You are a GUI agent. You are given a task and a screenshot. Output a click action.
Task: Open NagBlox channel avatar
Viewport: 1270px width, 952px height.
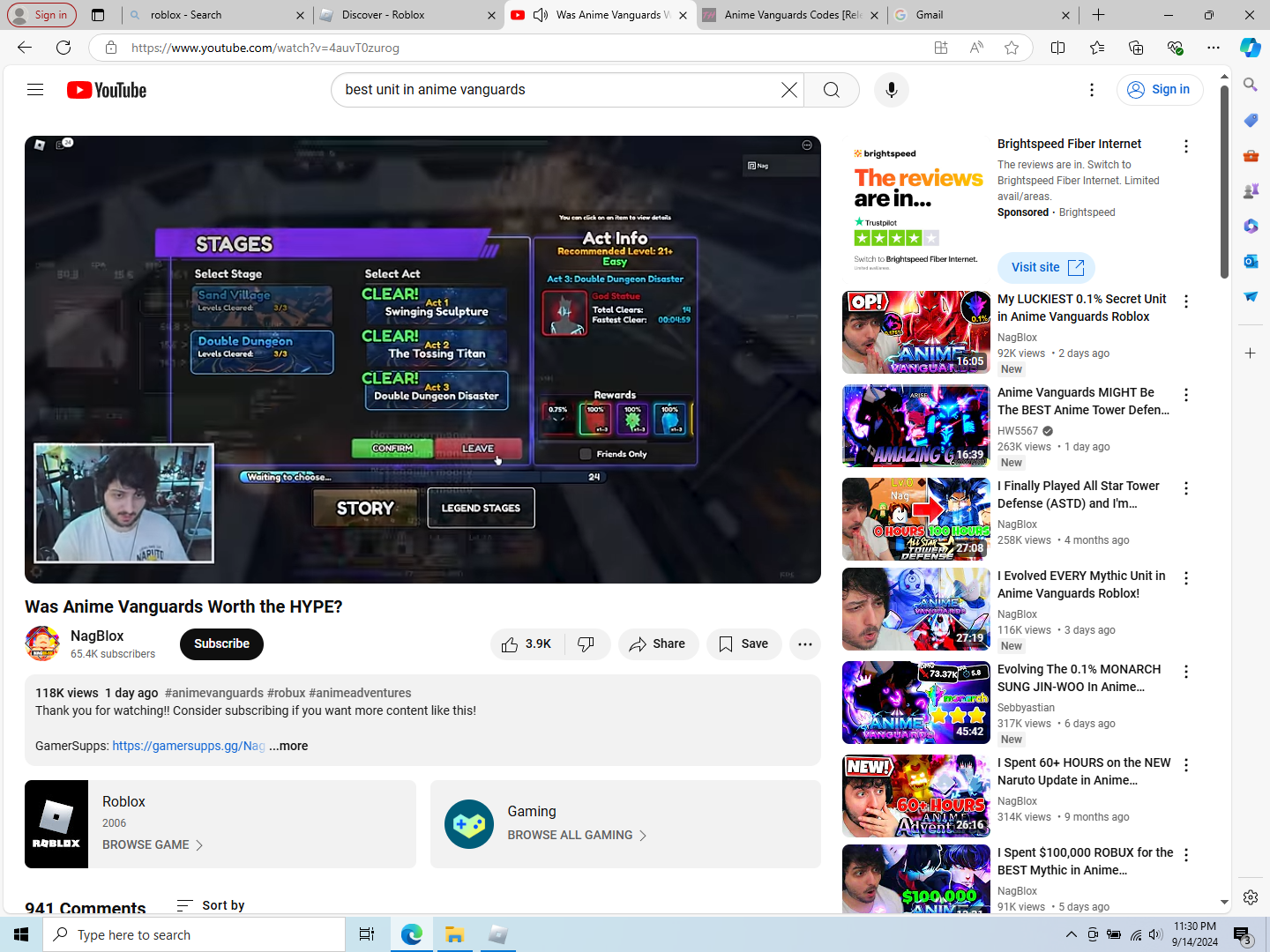(x=42, y=643)
